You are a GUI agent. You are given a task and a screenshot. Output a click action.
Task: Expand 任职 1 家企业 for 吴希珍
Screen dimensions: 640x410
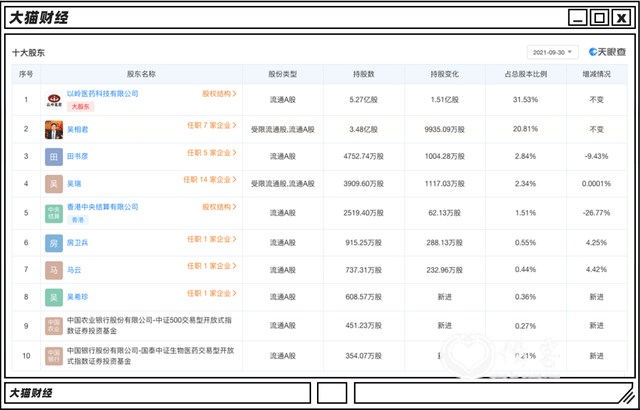(212, 293)
